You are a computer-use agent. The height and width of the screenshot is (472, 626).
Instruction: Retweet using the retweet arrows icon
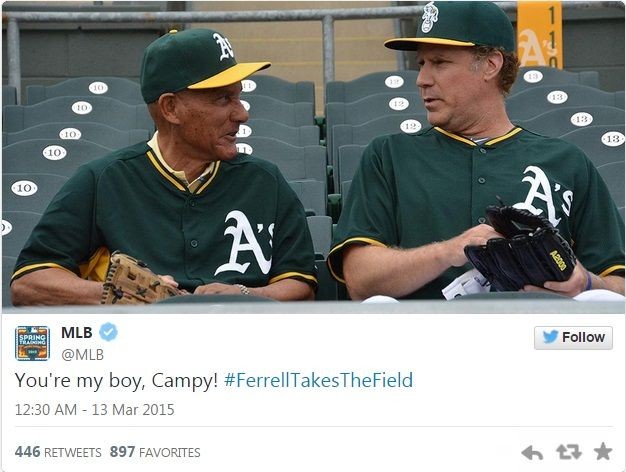click(x=569, y=452)
